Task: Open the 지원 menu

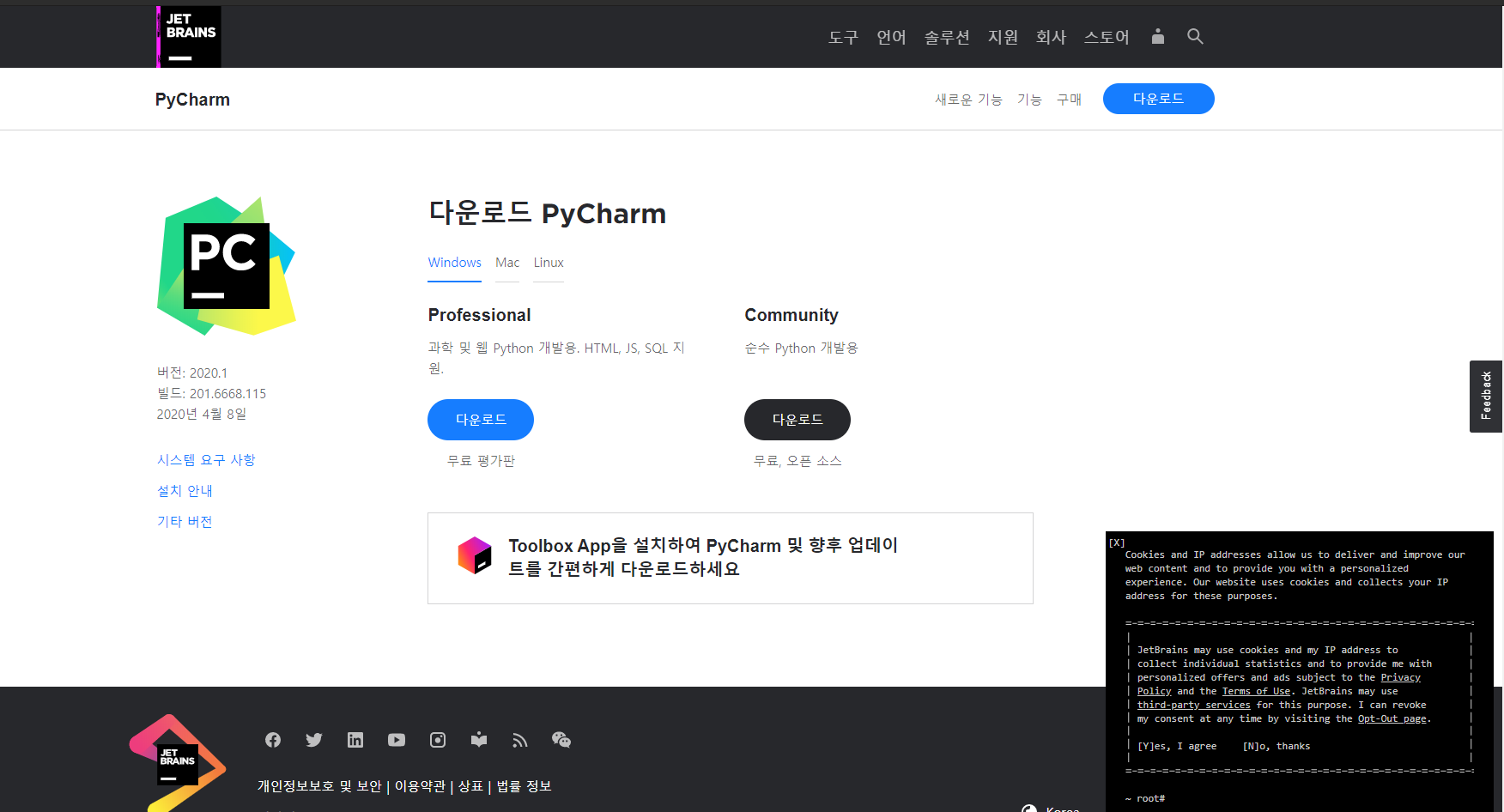Action: (1003, 37)
